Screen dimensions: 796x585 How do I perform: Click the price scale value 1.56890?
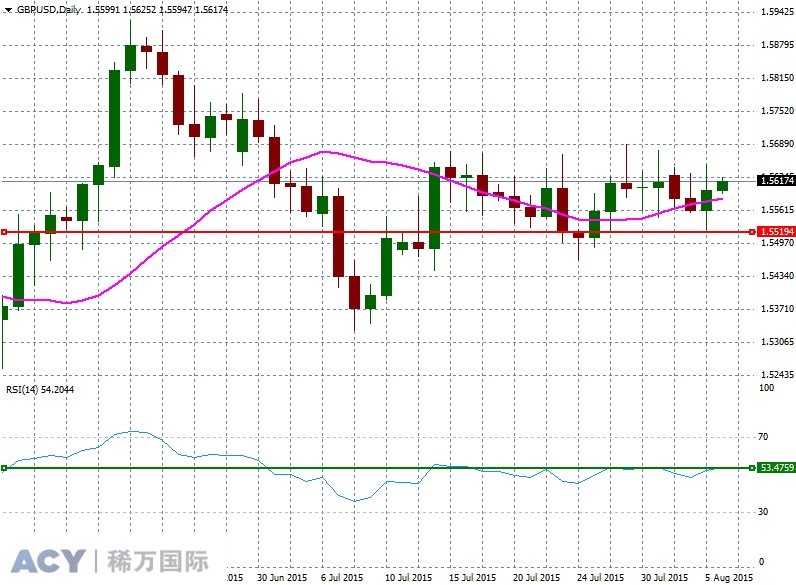(777, 144)
